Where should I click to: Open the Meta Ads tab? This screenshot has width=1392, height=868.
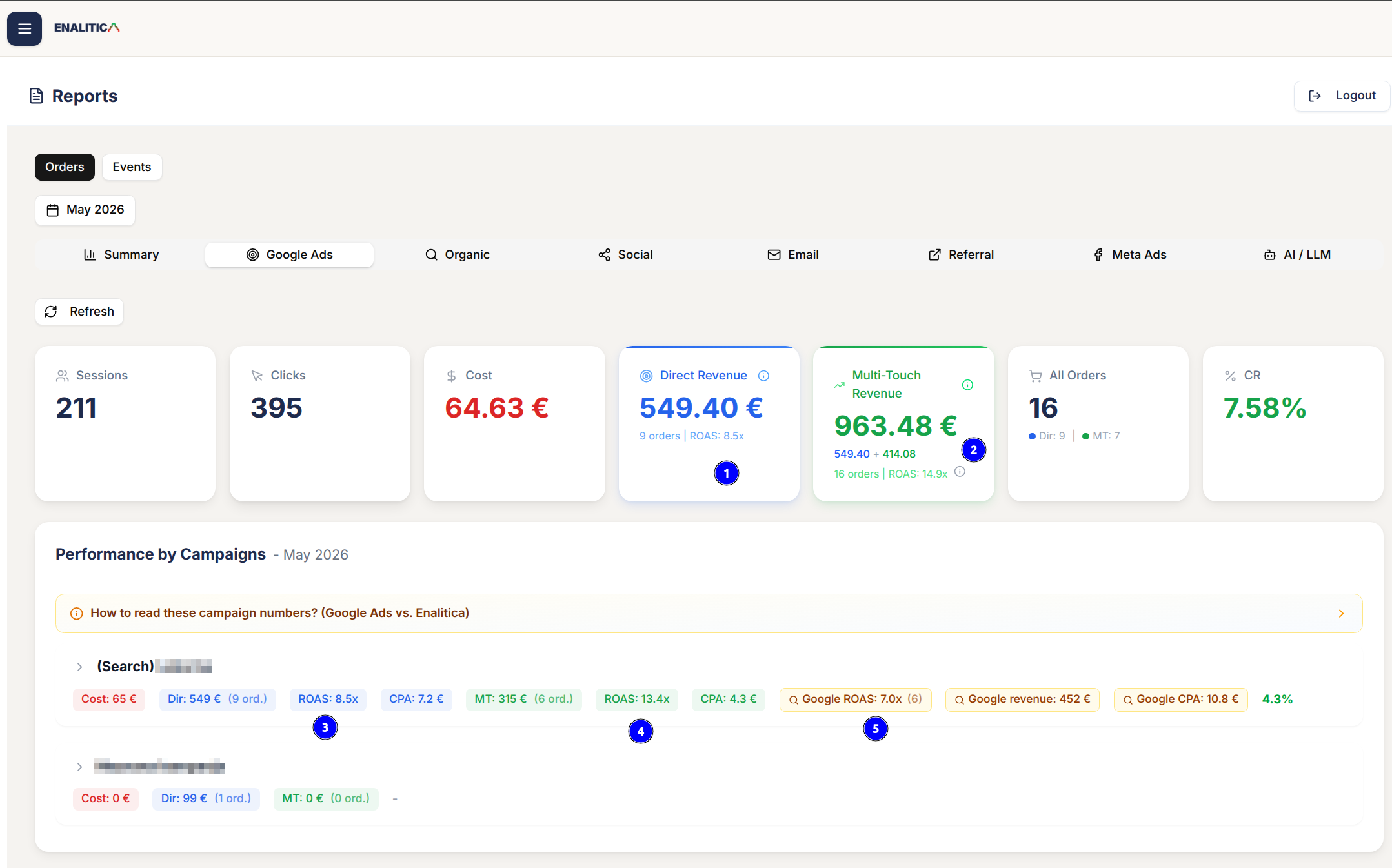coord(1129,255)
